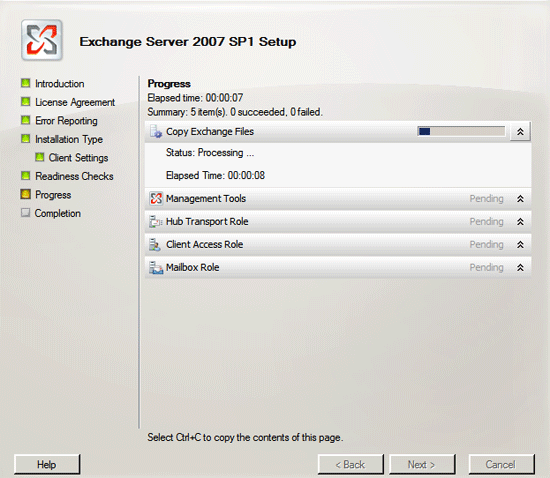Click 'Elapsed time: 00:00:07' text
This screenshot has width=550, height=478.
tap(195, 98)
